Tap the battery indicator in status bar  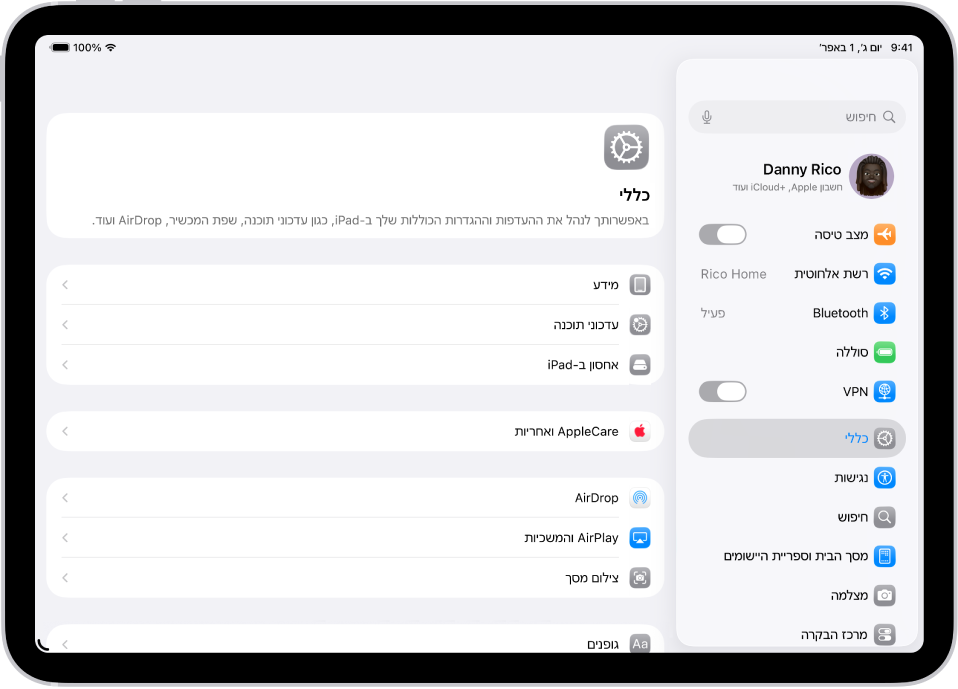click(60, 47)
